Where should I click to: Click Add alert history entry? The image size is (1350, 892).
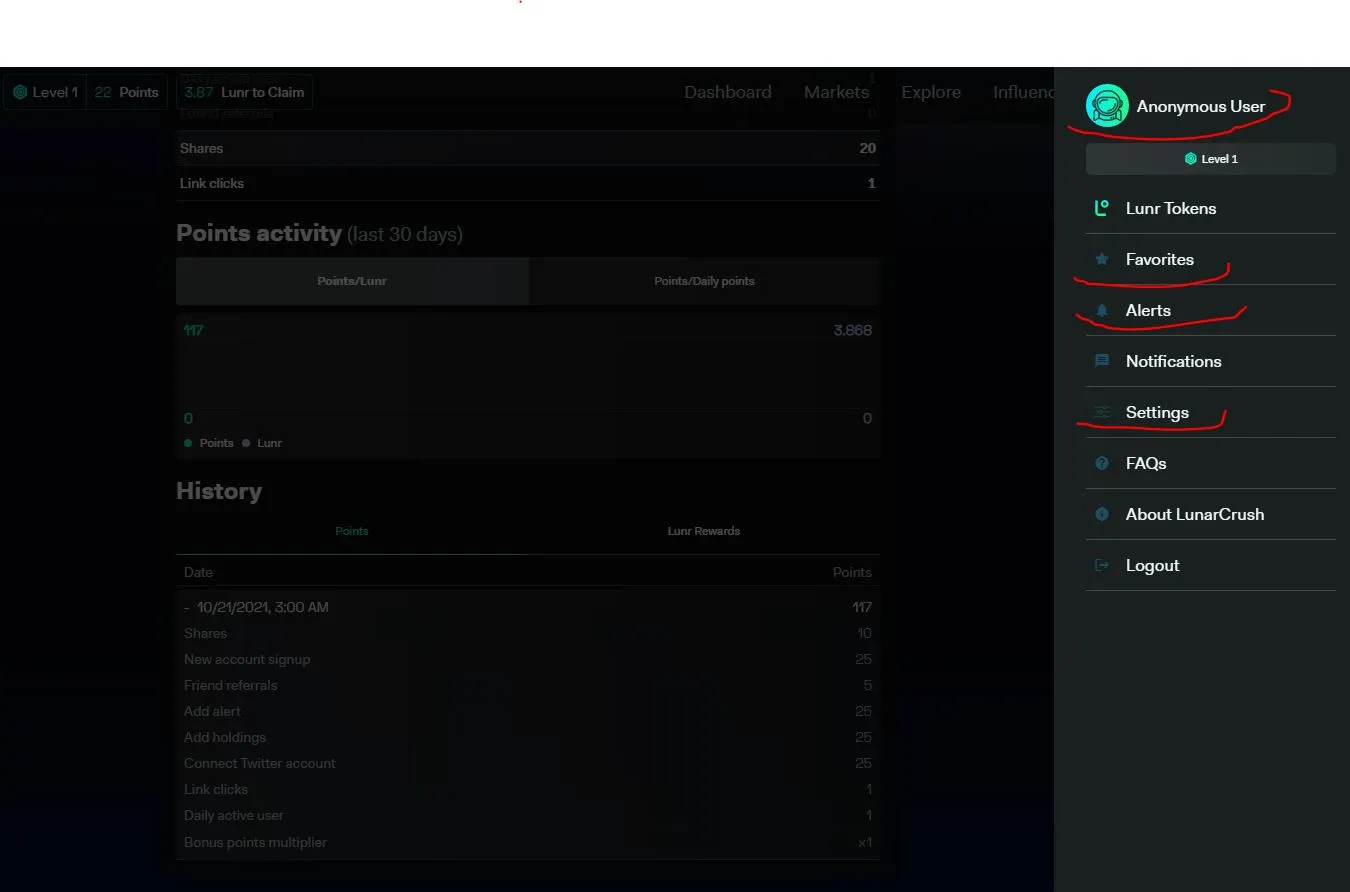click(528, 711)
